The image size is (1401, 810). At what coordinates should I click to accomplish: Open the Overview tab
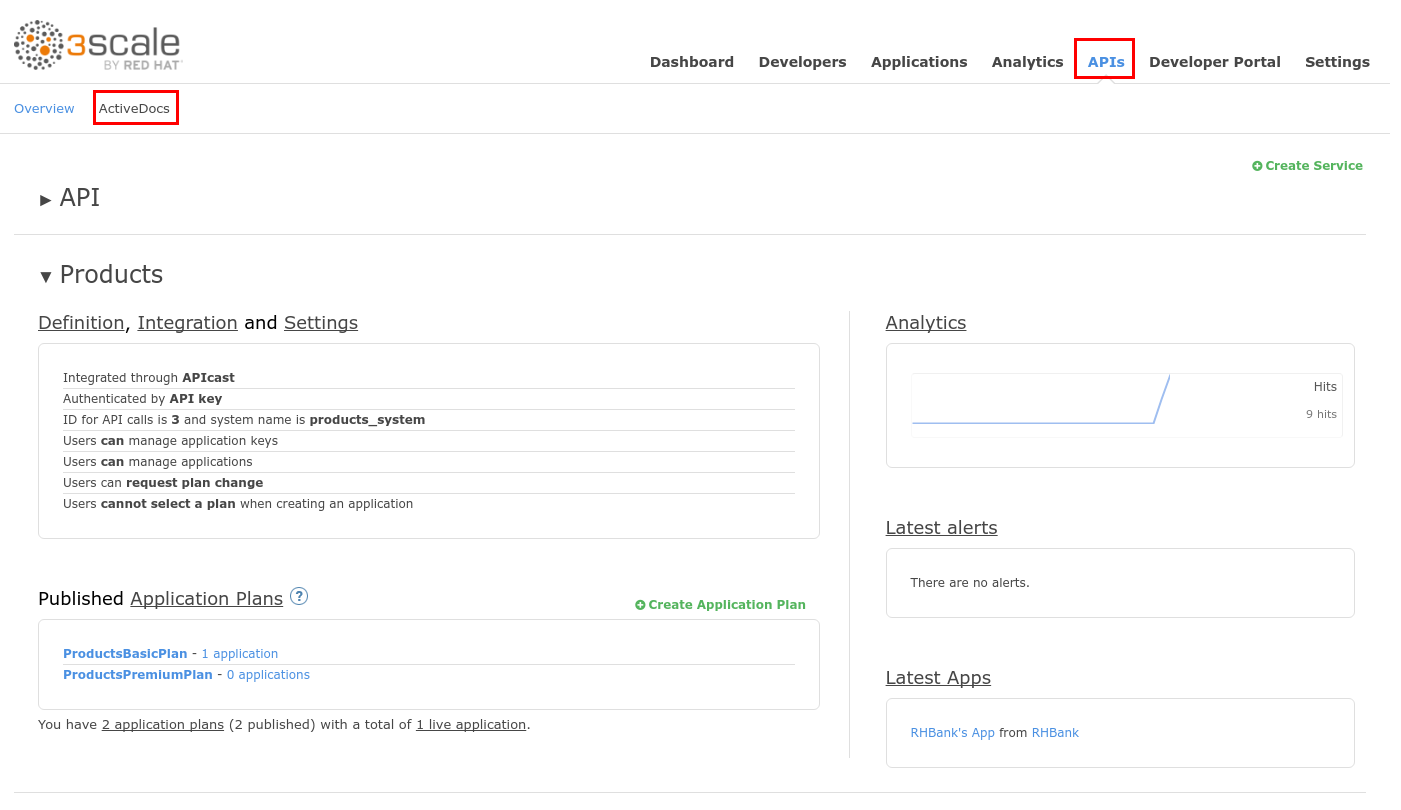point(44,108)
